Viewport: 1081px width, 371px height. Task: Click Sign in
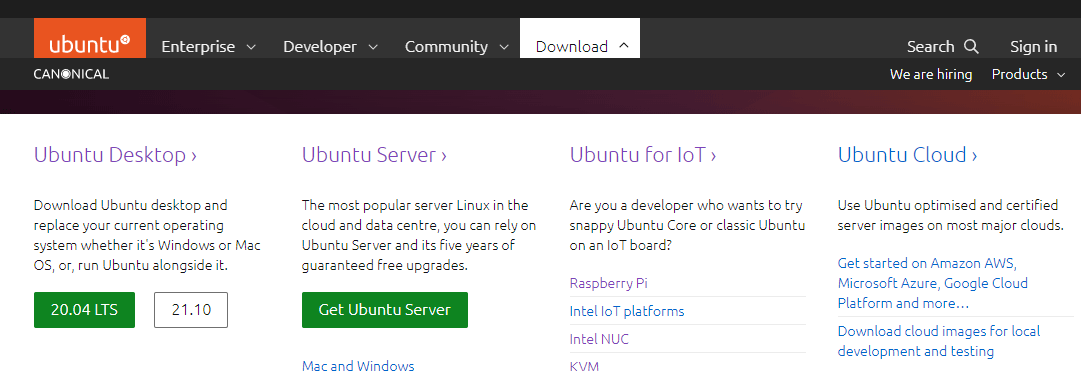click(1033, 46)
